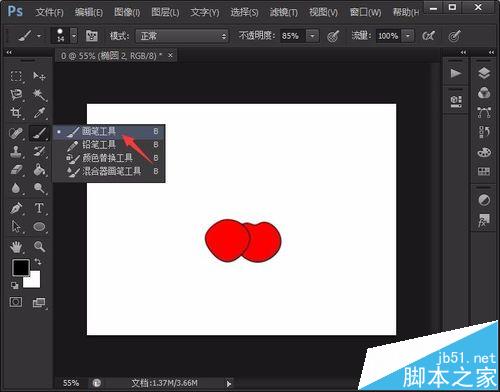This screenshot has width=500, height=392.
Task: Change the screen mode
Action: pyautogui.click(x=39, y=303)
